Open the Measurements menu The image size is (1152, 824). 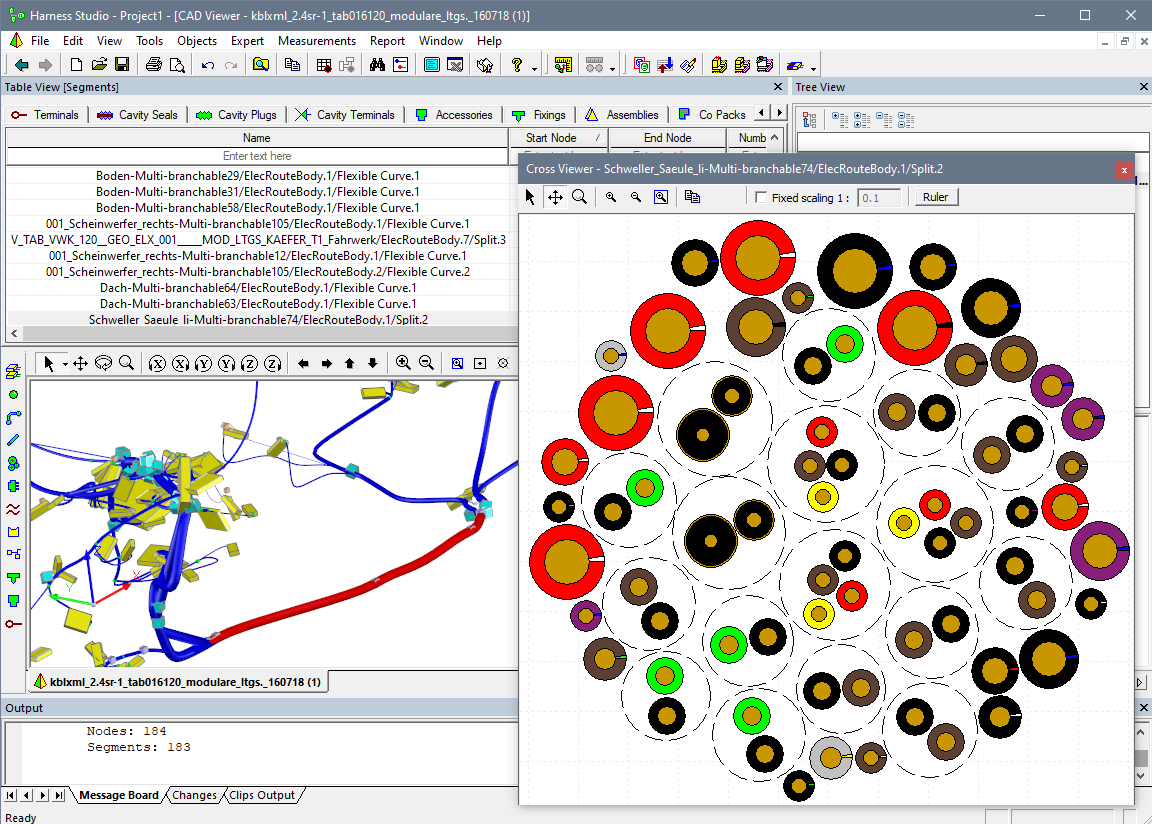coord(316,41)
